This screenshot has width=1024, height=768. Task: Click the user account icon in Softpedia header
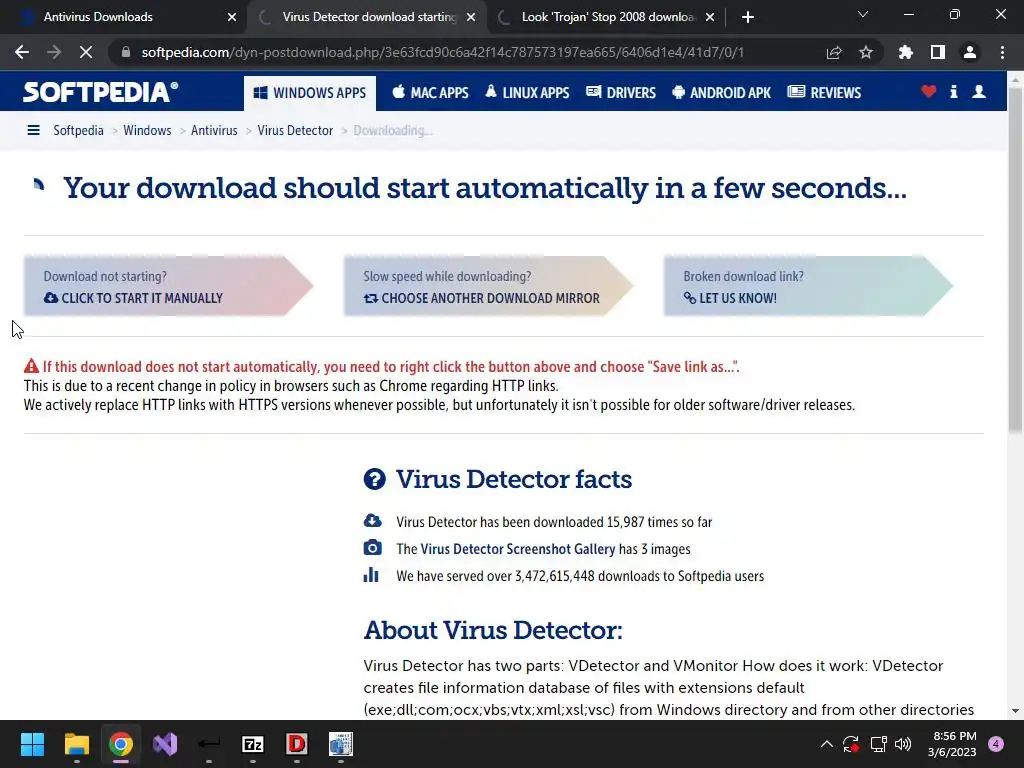point(979,92)
